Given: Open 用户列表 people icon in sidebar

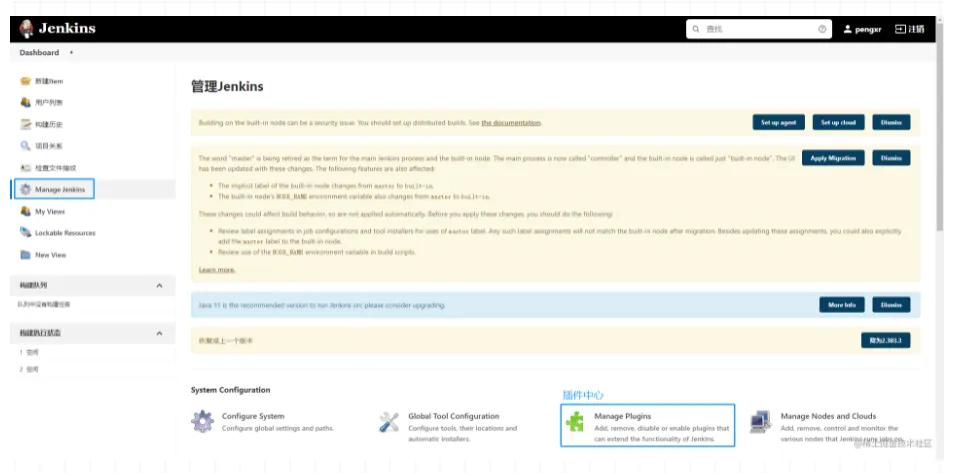Looking at the screenshot, I should pos(25,102).
